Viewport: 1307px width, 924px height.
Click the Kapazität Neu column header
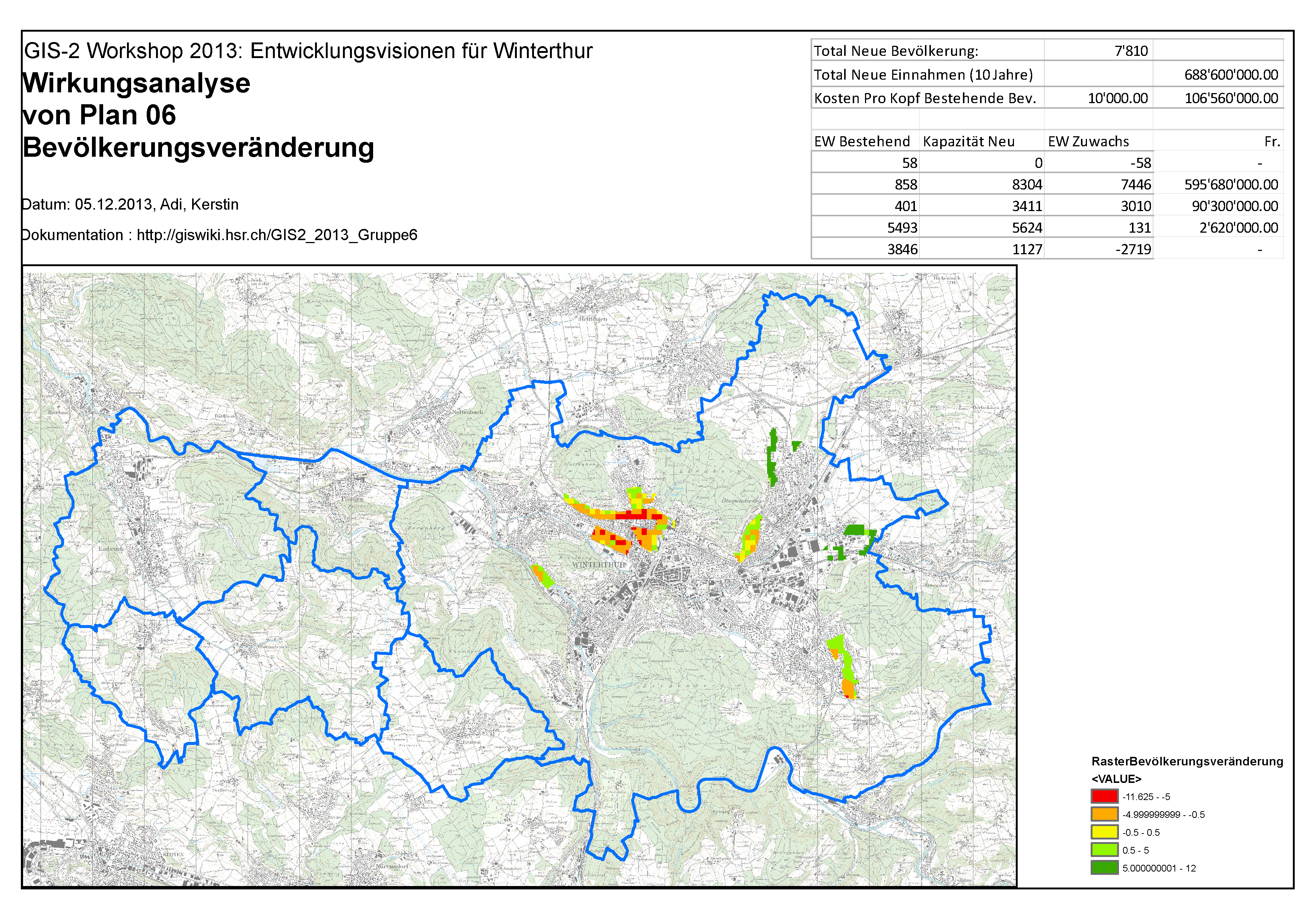pyautogui.click(x=968, y=142)
